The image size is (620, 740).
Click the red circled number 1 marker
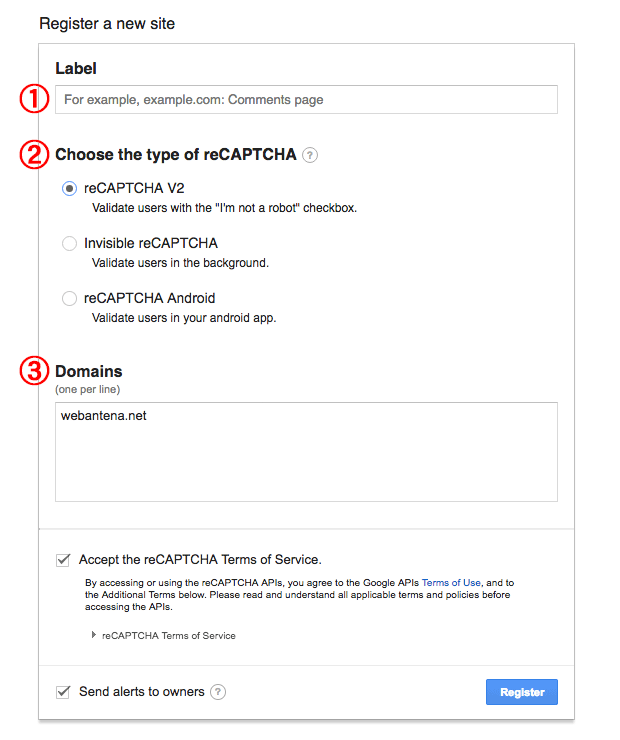coord(34,99)
